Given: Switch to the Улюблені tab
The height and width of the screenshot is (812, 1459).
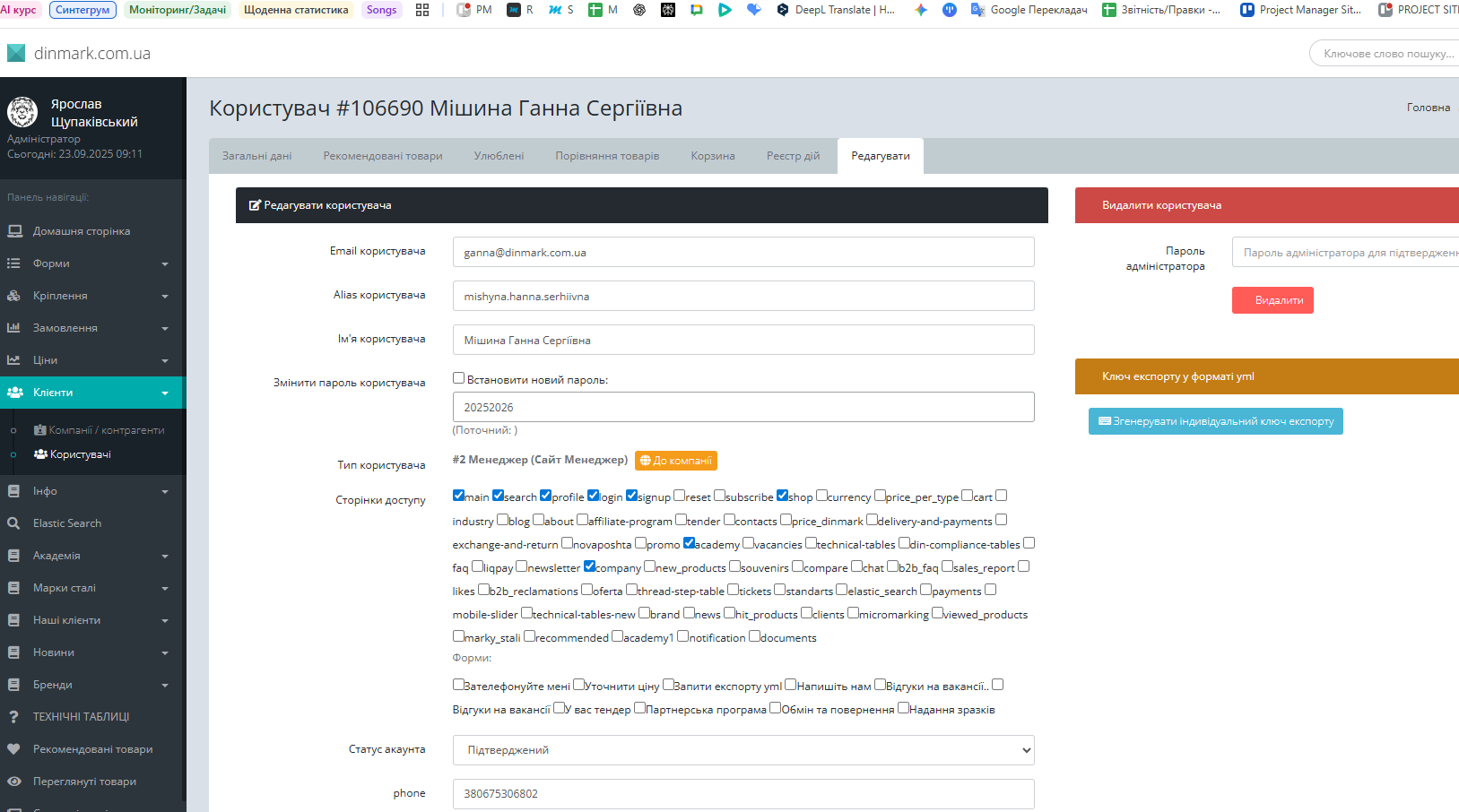Looking at the screenshot, I should click(499, 156).
